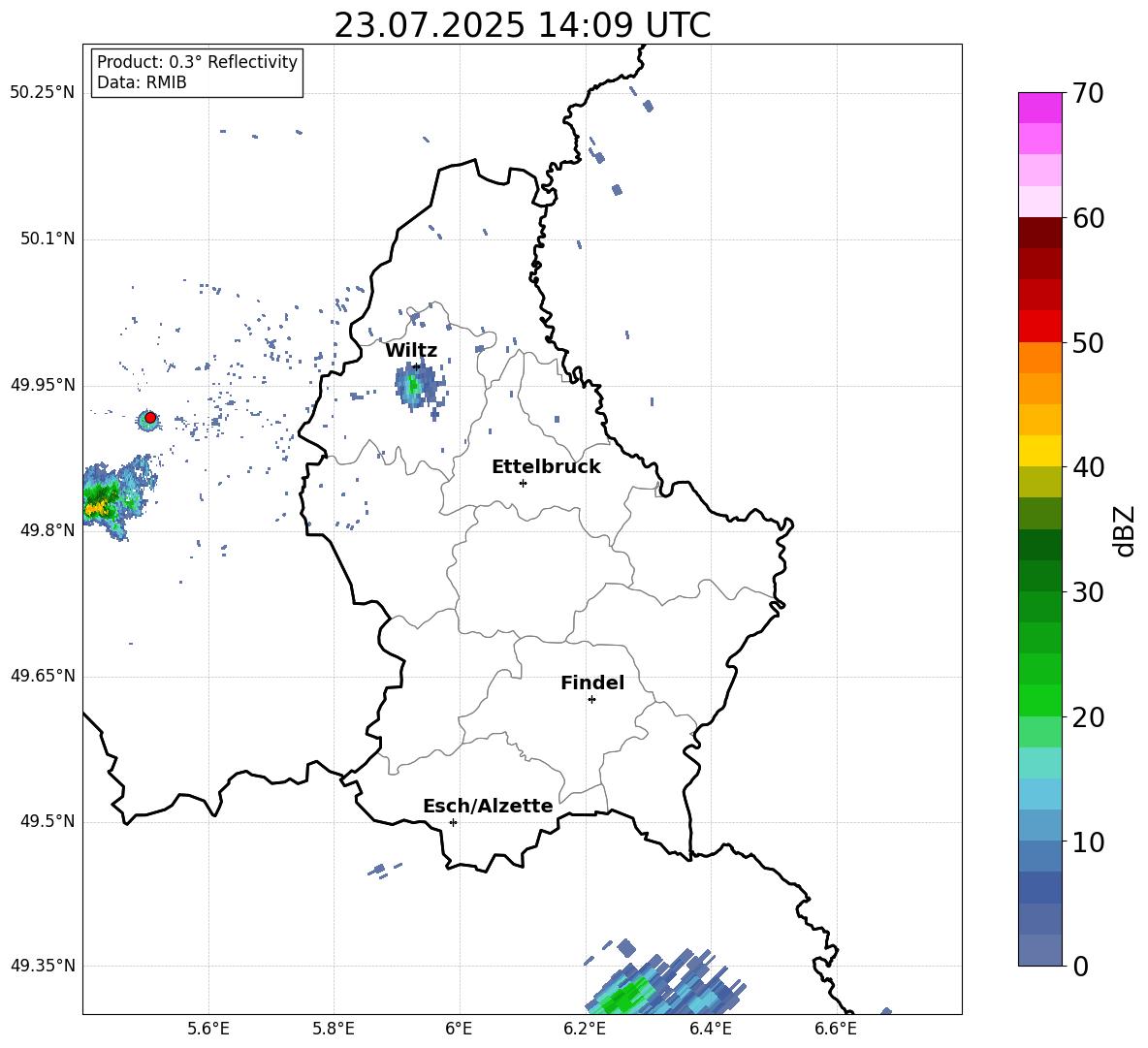Viewport: 1148px width, 1048px height.
Task: Click the '6.6°E' longitude label
Action: 836,1029
